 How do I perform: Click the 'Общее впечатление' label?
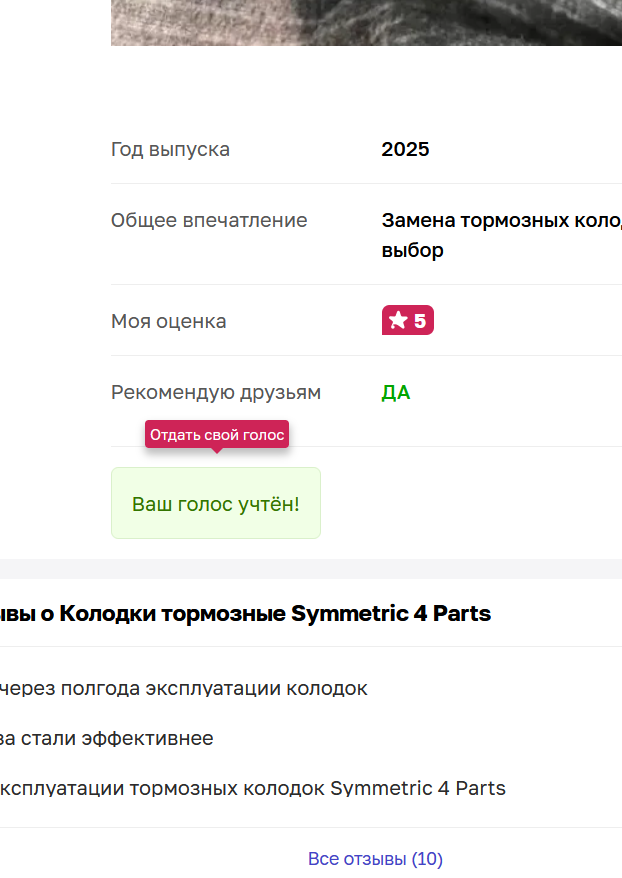[209, 220]
